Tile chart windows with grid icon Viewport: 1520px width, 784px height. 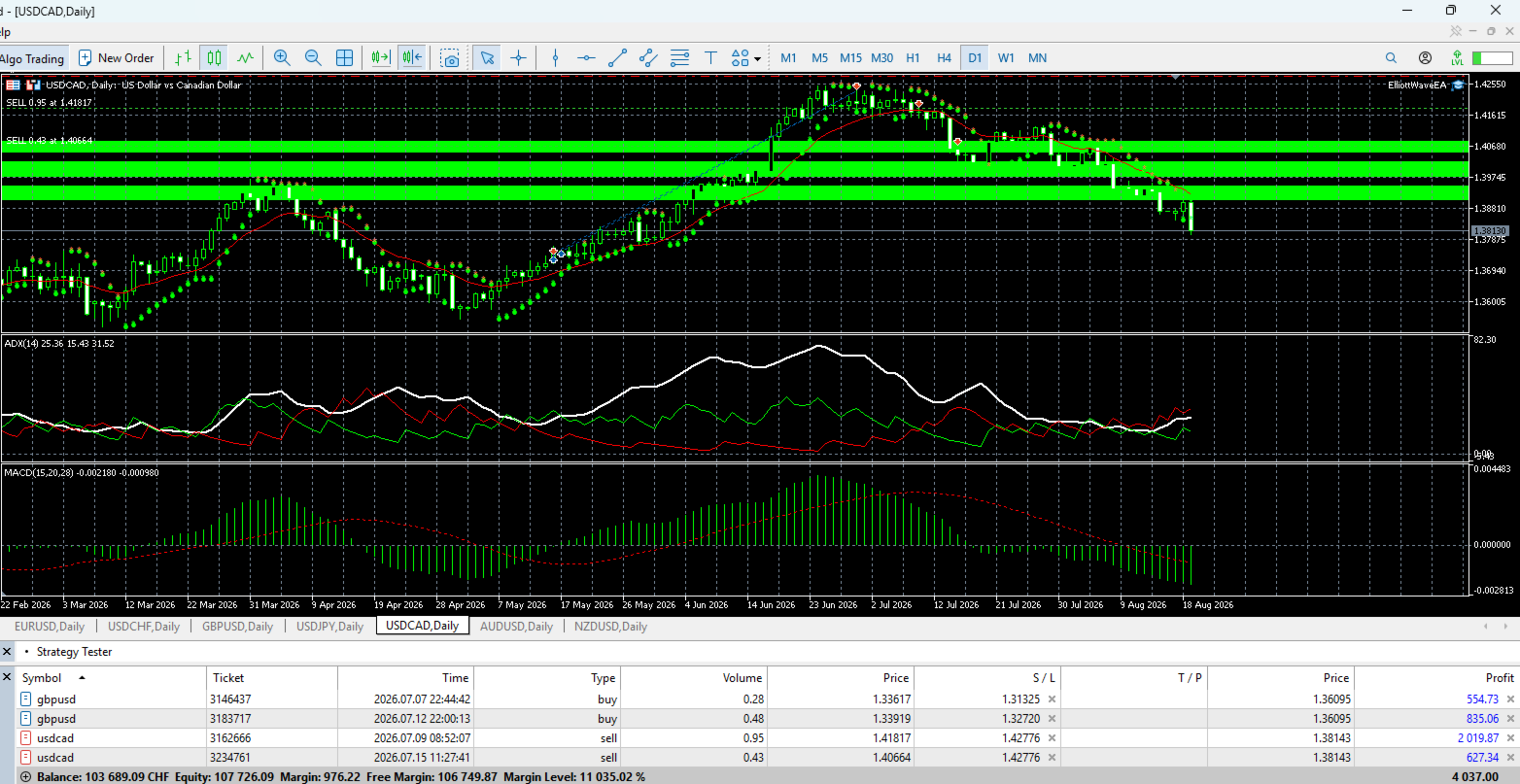pos(344,58)
